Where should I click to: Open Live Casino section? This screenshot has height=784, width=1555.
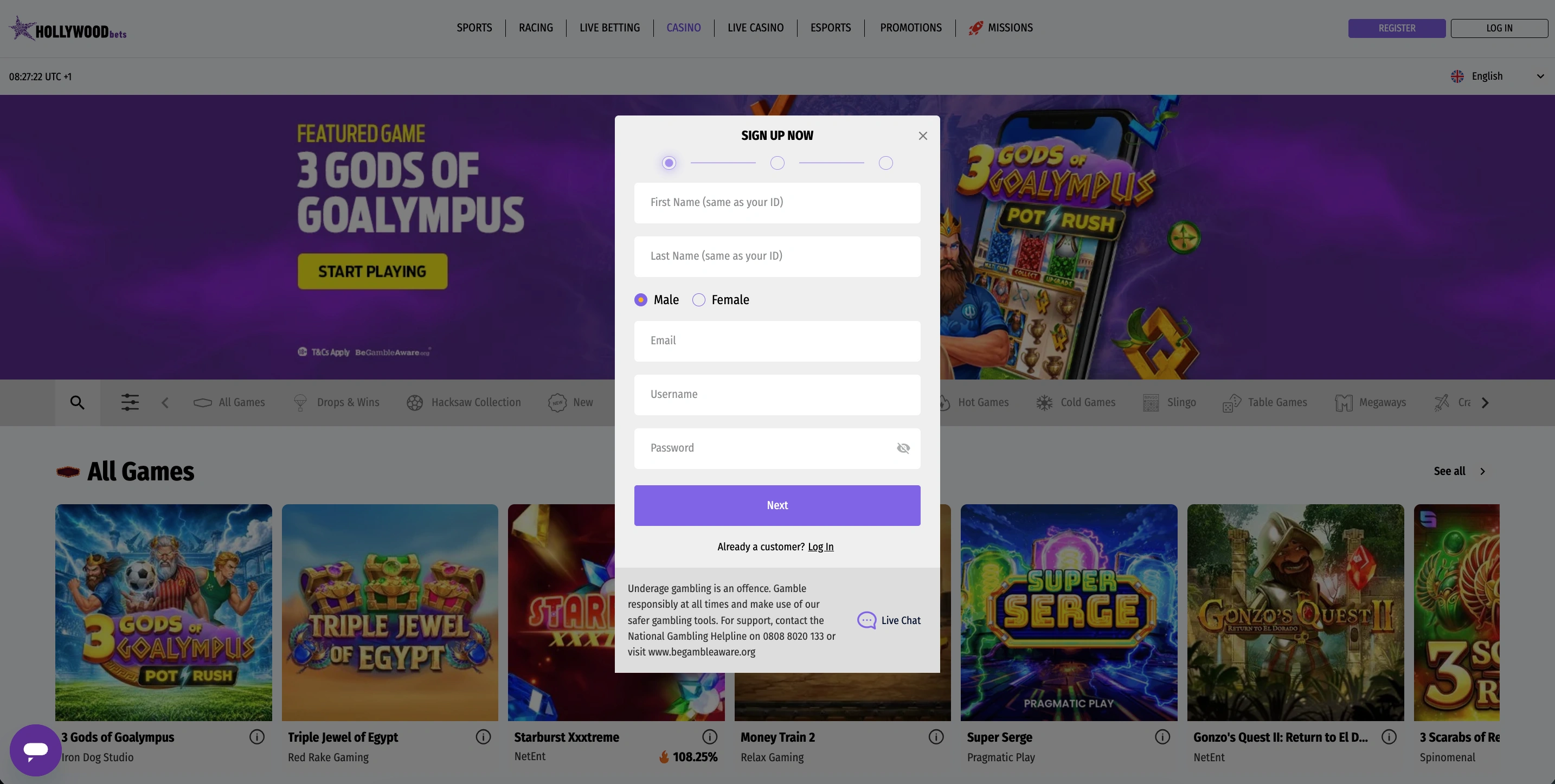(755, 28)
